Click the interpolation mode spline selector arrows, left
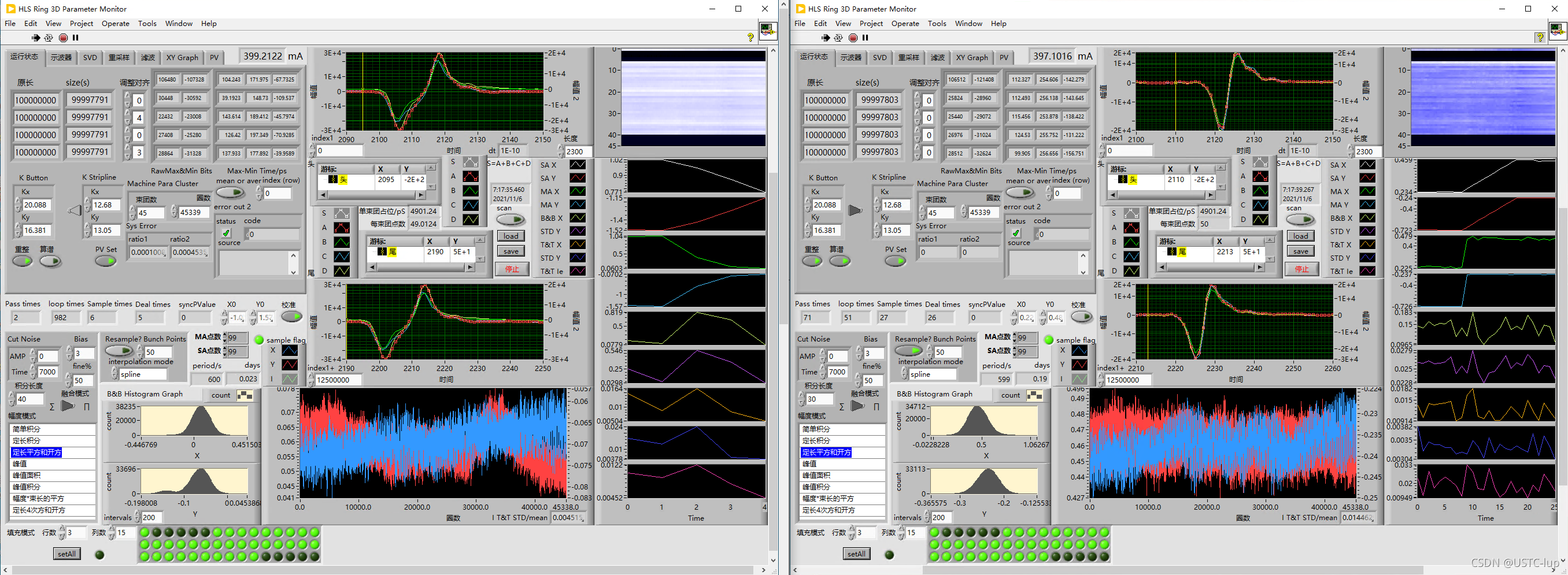This screenshot has height=575, width=1568. click(x=114, y=374)
